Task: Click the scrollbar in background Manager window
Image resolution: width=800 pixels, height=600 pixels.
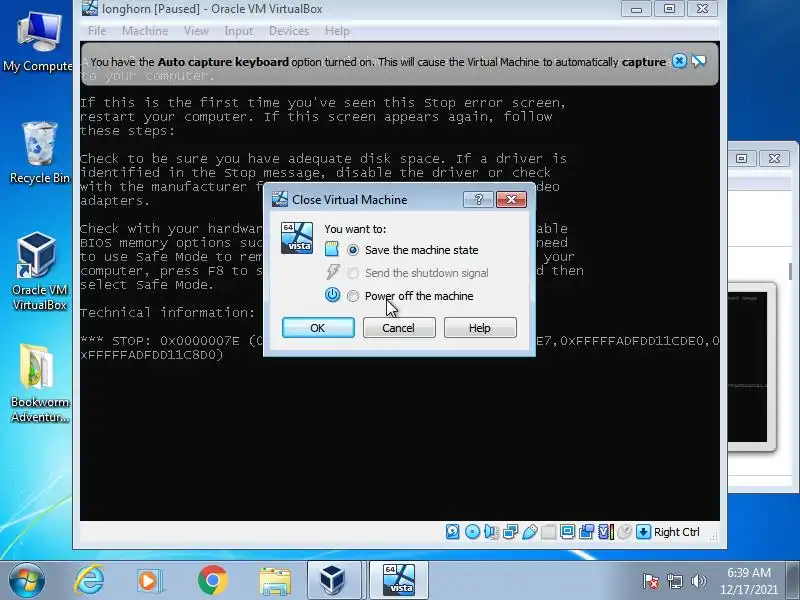Action: pyautogui.click(x=790, y=271)
